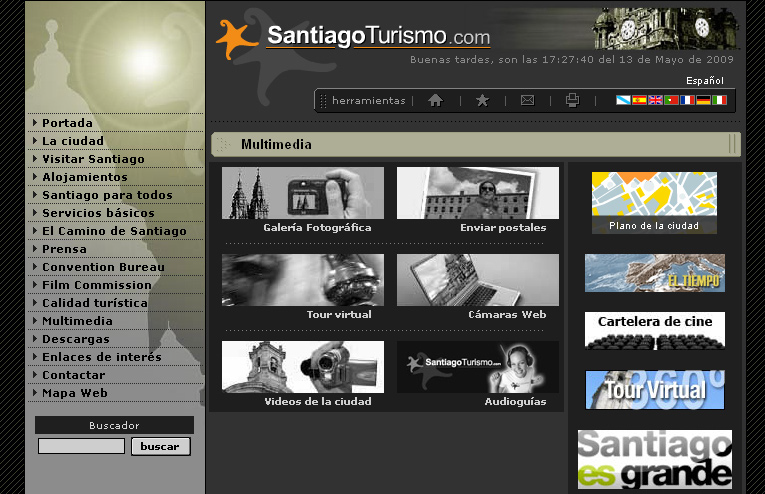Image resolution: width=765 pixels, height=494 pixels.
Task: Click the Enviar postales caption link
Action: click(x=503, y=228)
